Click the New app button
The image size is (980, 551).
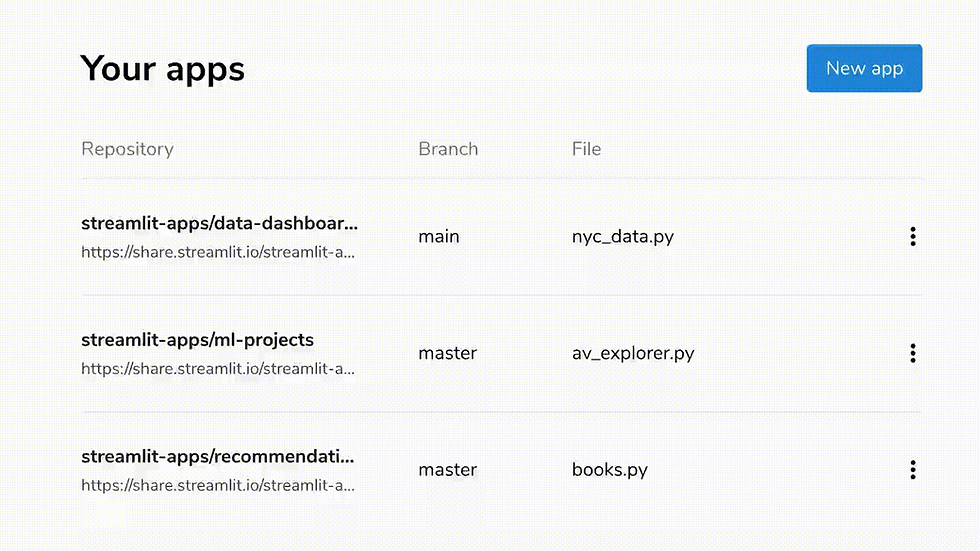864,68
